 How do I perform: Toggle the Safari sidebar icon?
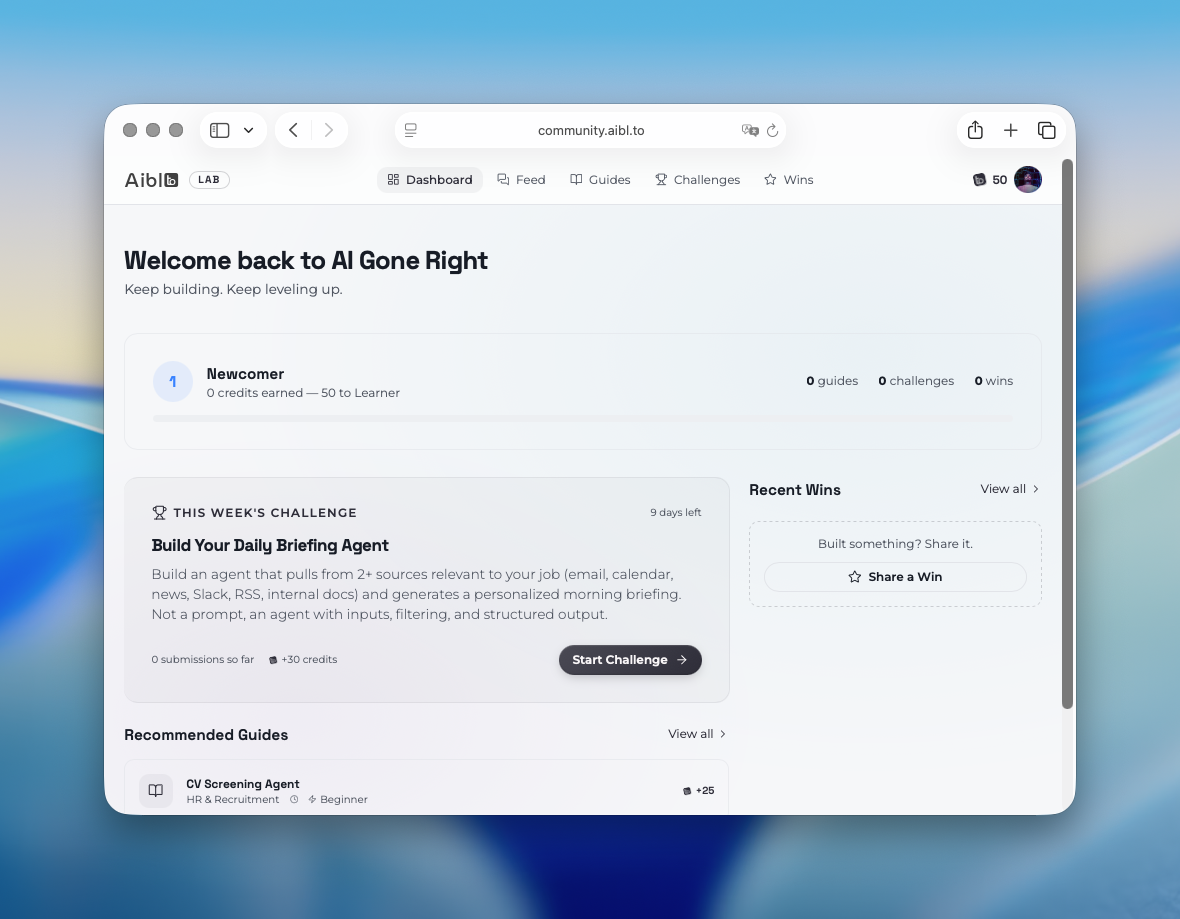(x=219, y=130)
